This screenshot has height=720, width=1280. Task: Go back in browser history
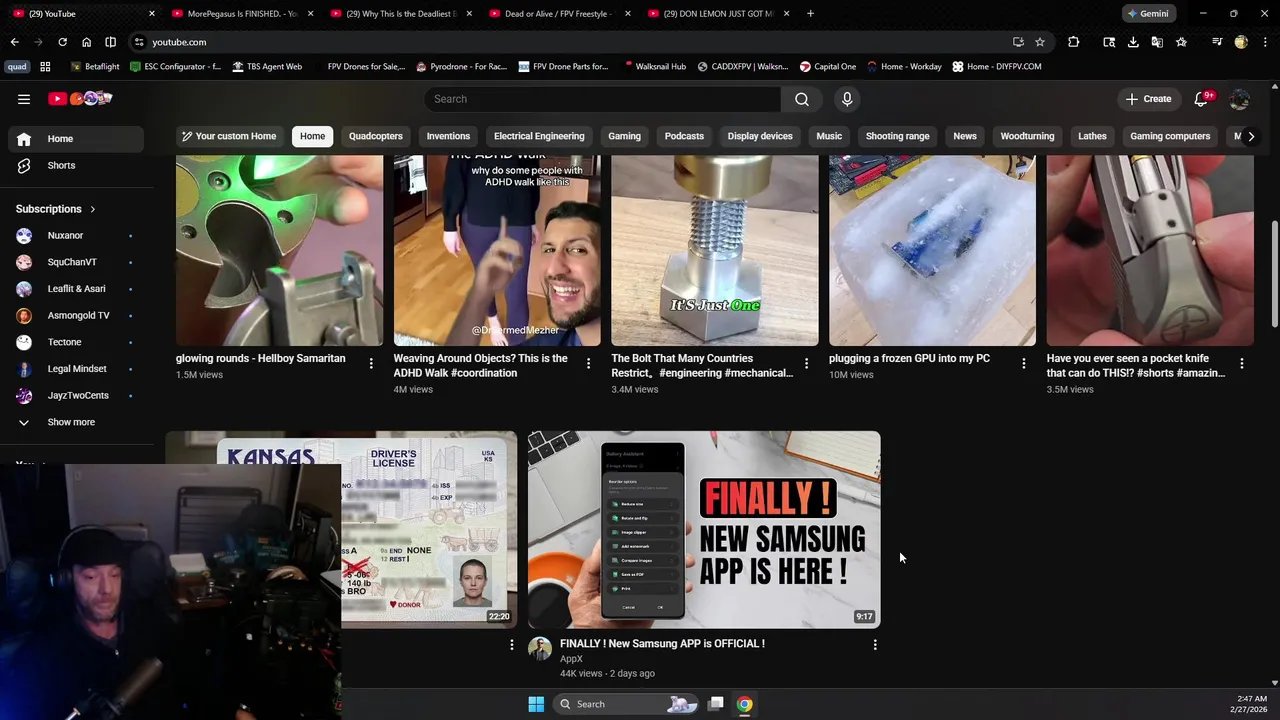[x=14, y=42]
